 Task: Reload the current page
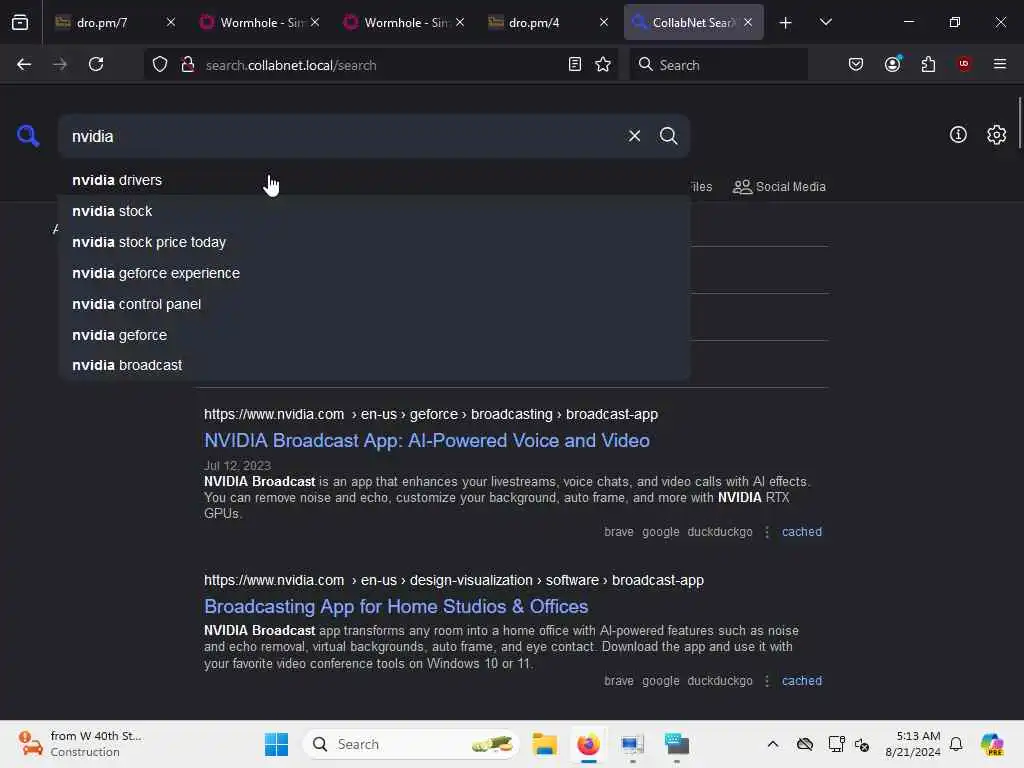tap(96, 65)
